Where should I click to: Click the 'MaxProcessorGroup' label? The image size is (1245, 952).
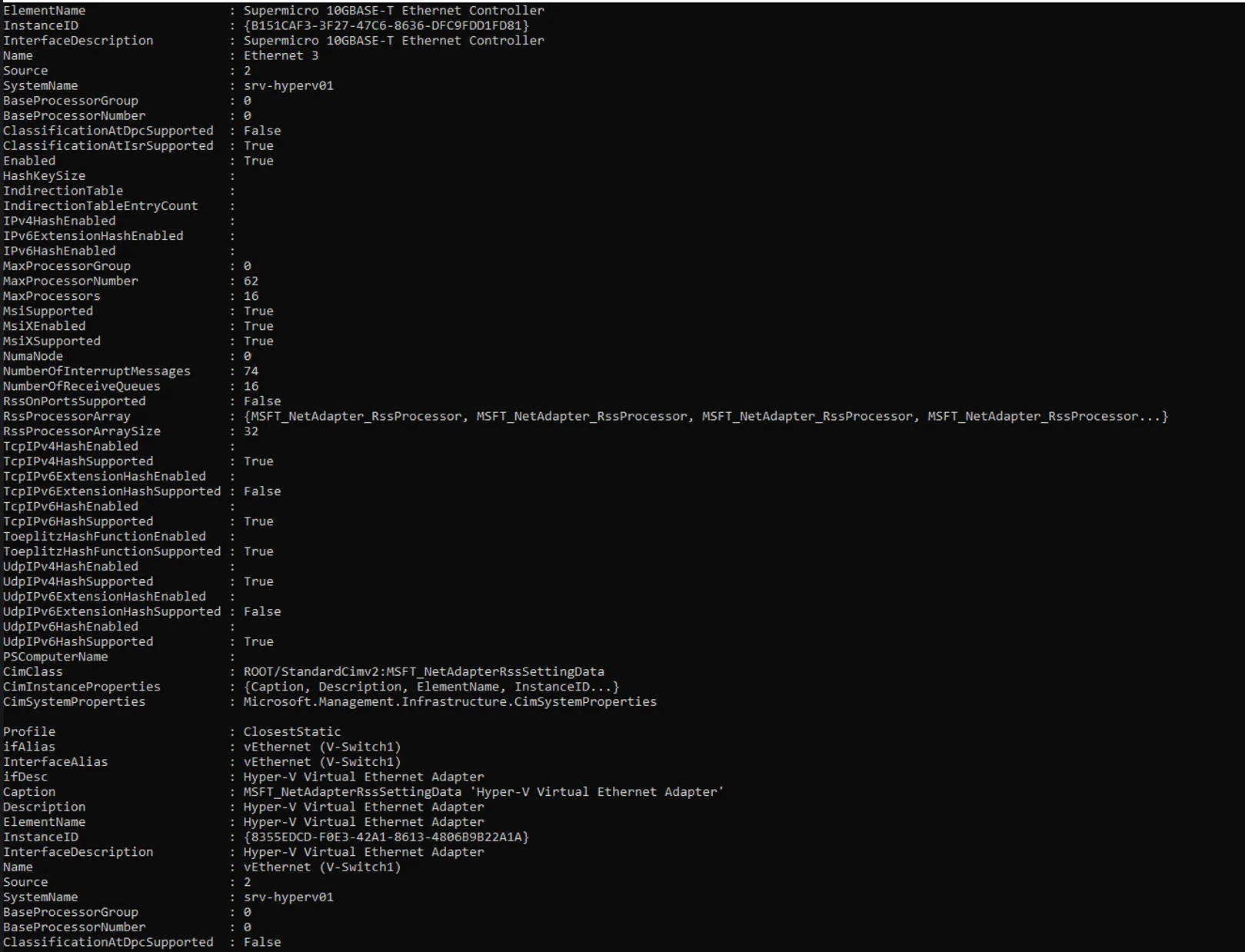pyautogui.click(x=66, y=266)
